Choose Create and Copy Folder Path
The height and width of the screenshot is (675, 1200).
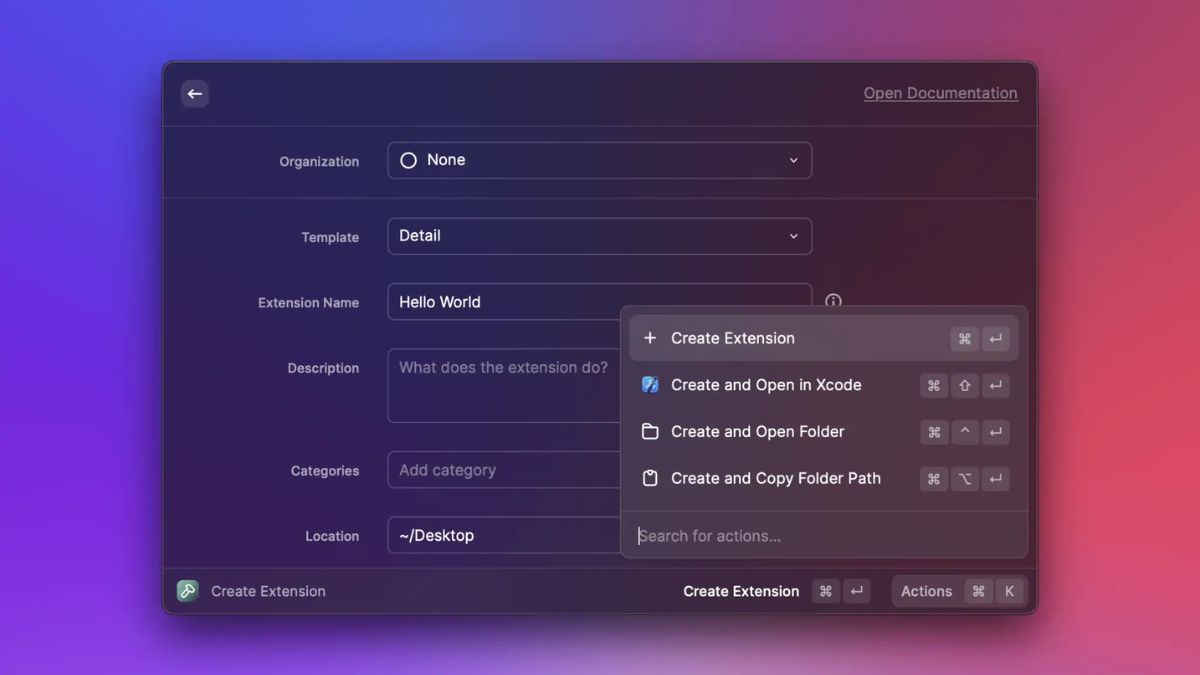pyautogui.click(x=824, y=478)
